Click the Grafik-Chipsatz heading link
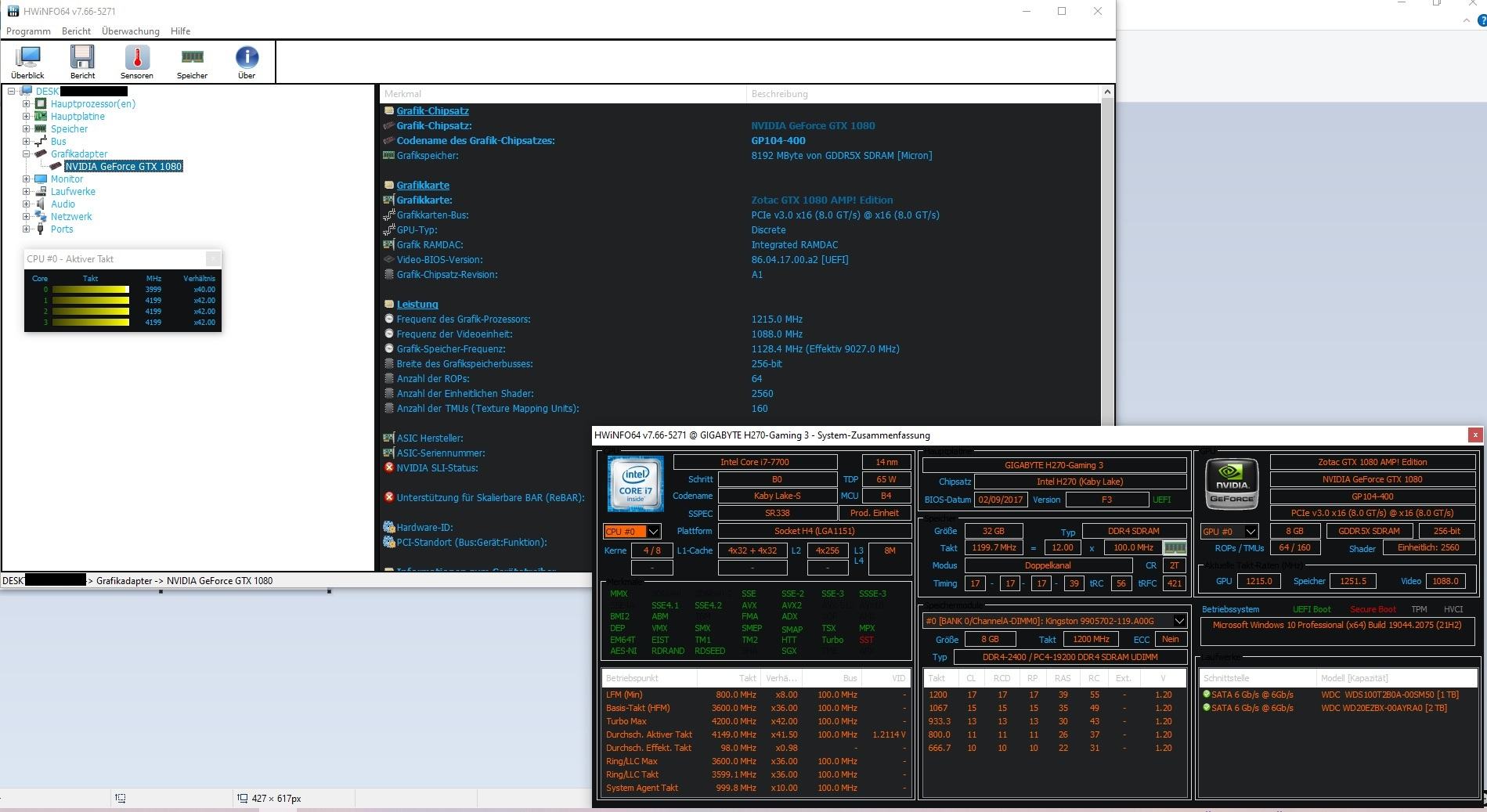The width and height of the screenshot is (1487, 812). coord(433,111)
